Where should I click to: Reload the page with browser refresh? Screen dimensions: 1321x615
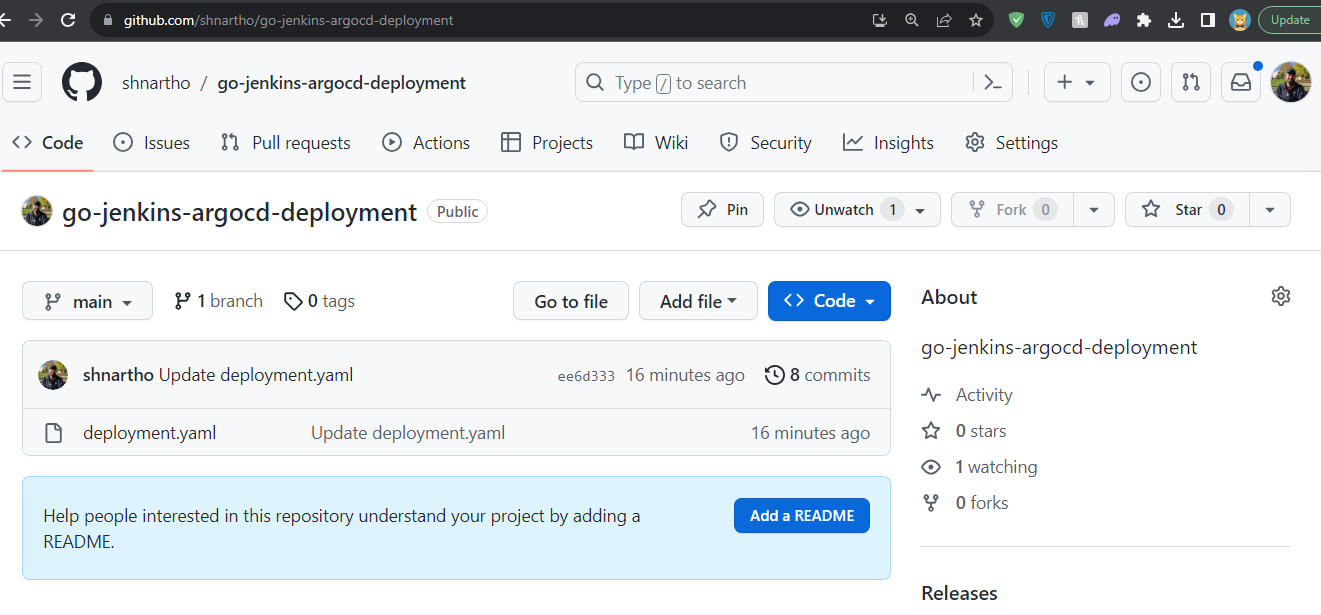point(68,20)
